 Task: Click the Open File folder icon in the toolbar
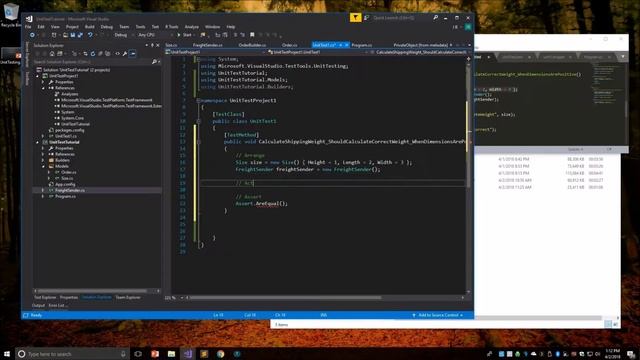65,35
